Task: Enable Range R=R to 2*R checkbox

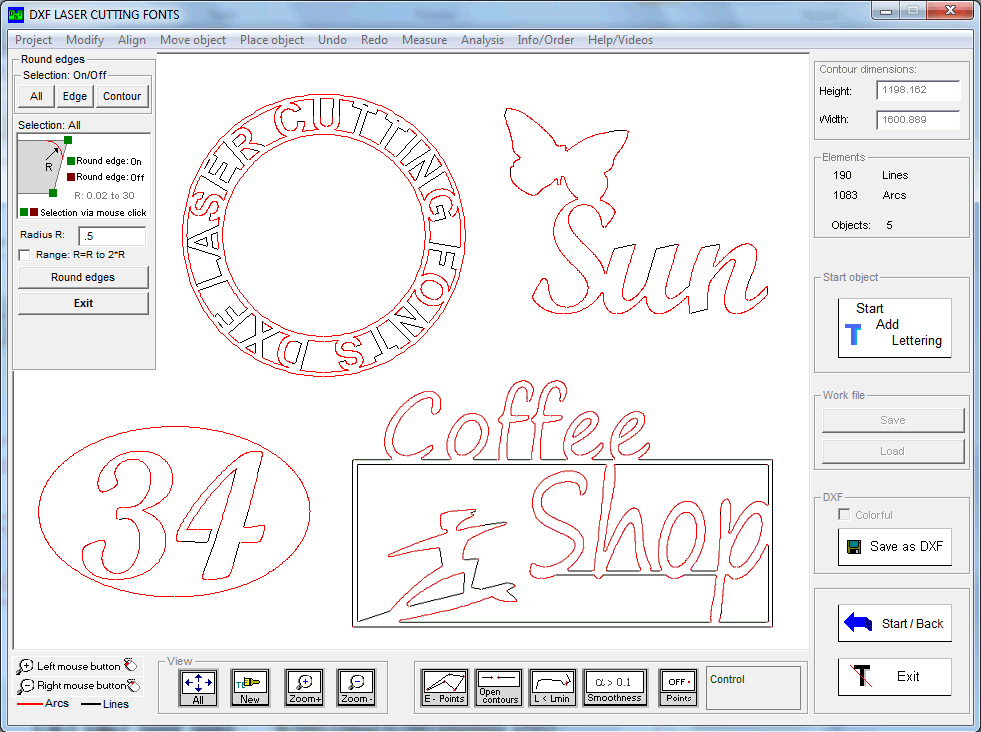Action: (x=25, y=255)
